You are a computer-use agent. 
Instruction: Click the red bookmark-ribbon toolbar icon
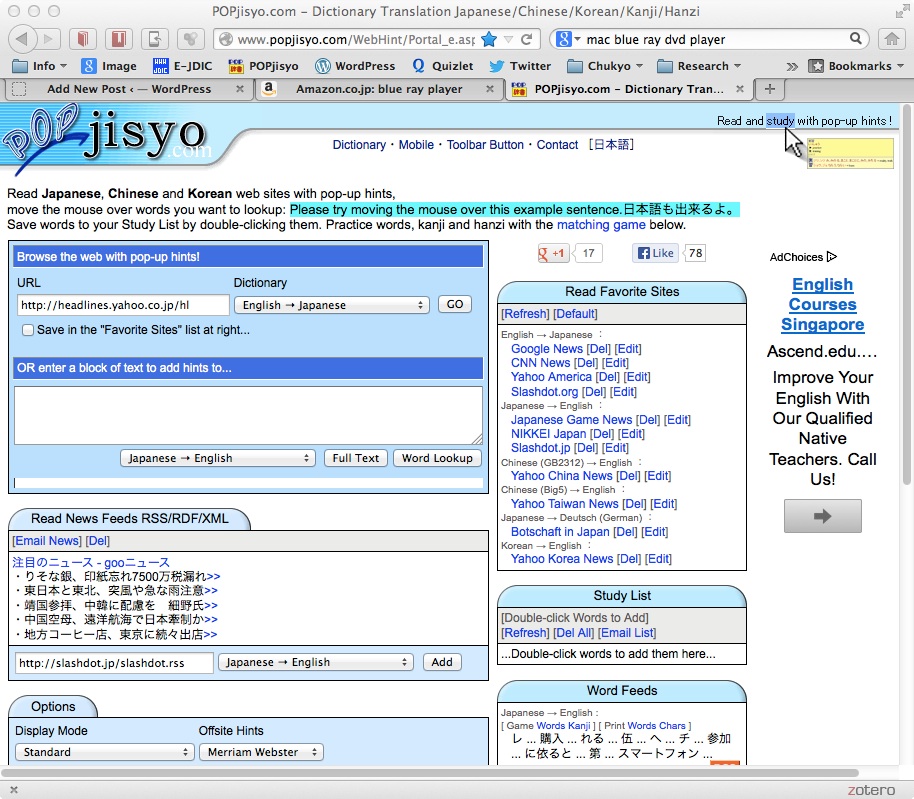pyautogui.click(x=118, y=39)
